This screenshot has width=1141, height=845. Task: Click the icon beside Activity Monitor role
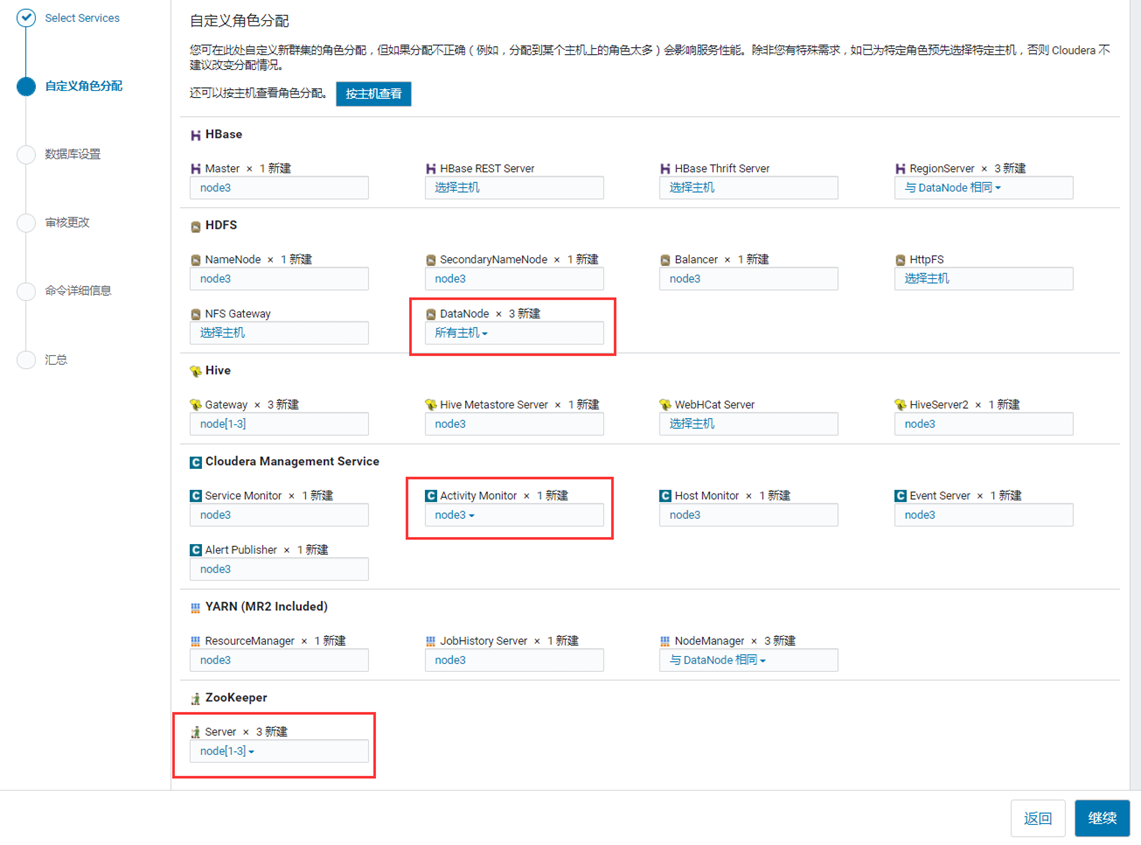coord(430,496)
